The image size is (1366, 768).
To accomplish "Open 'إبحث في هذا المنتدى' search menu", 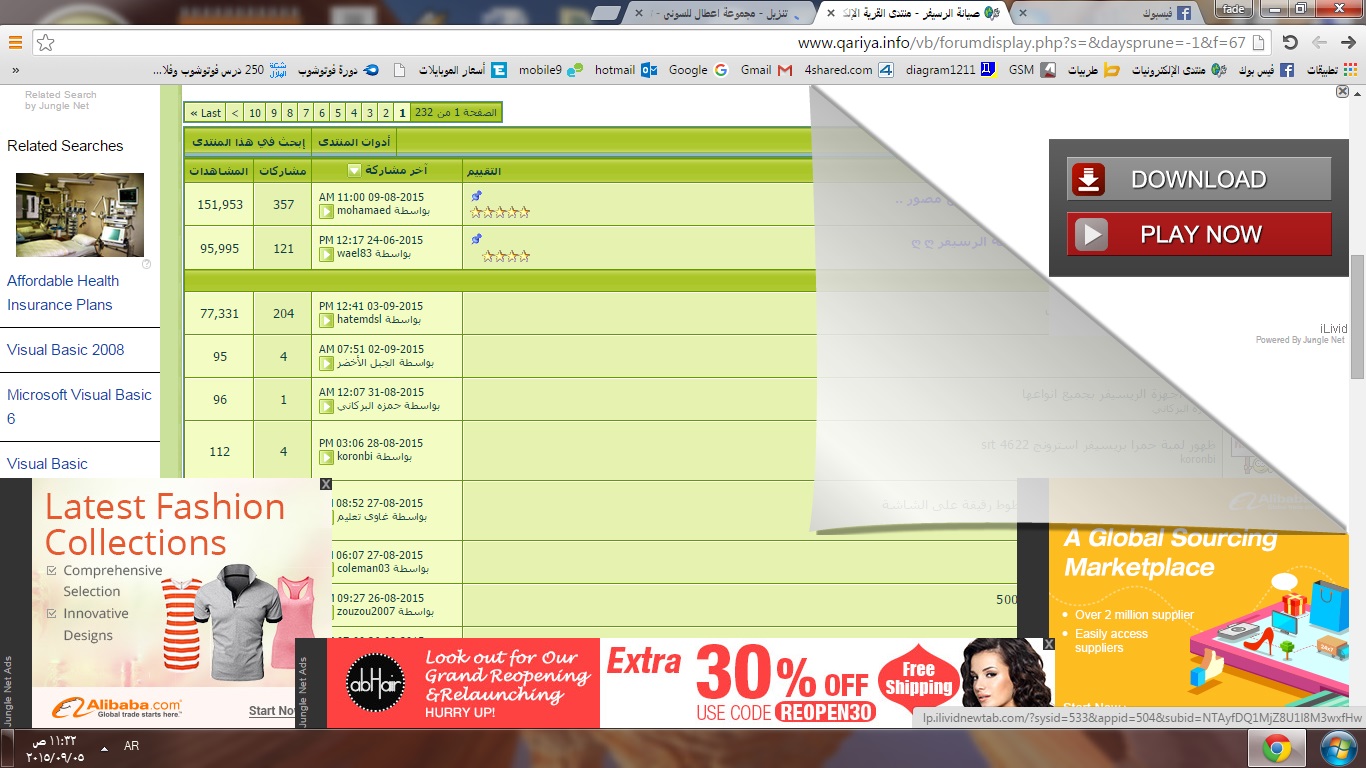I will [248, 142].
